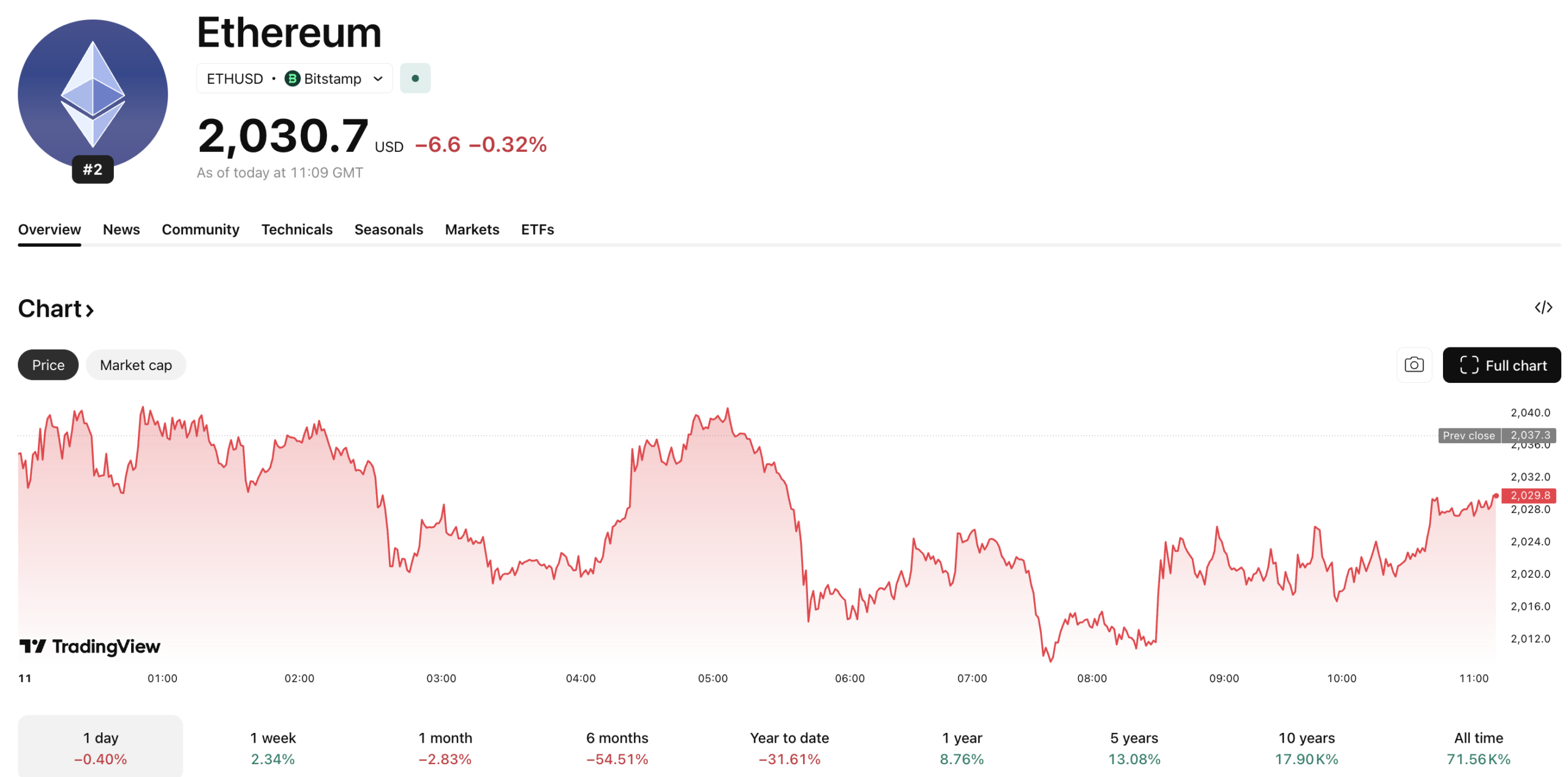Click the −0.32% change value
1568x777 pixels.
pyautogui.click(x=508, y=145)
